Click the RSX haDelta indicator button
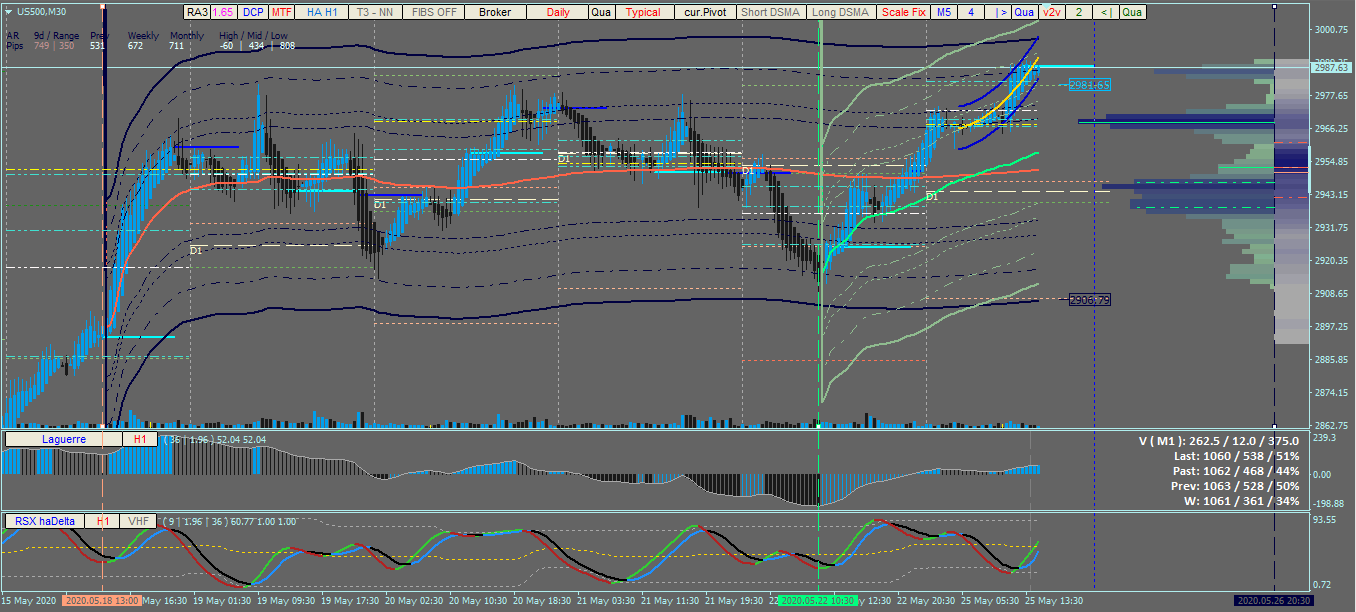Viewport: 1356px width, 612px height. (x=46, y=521)
